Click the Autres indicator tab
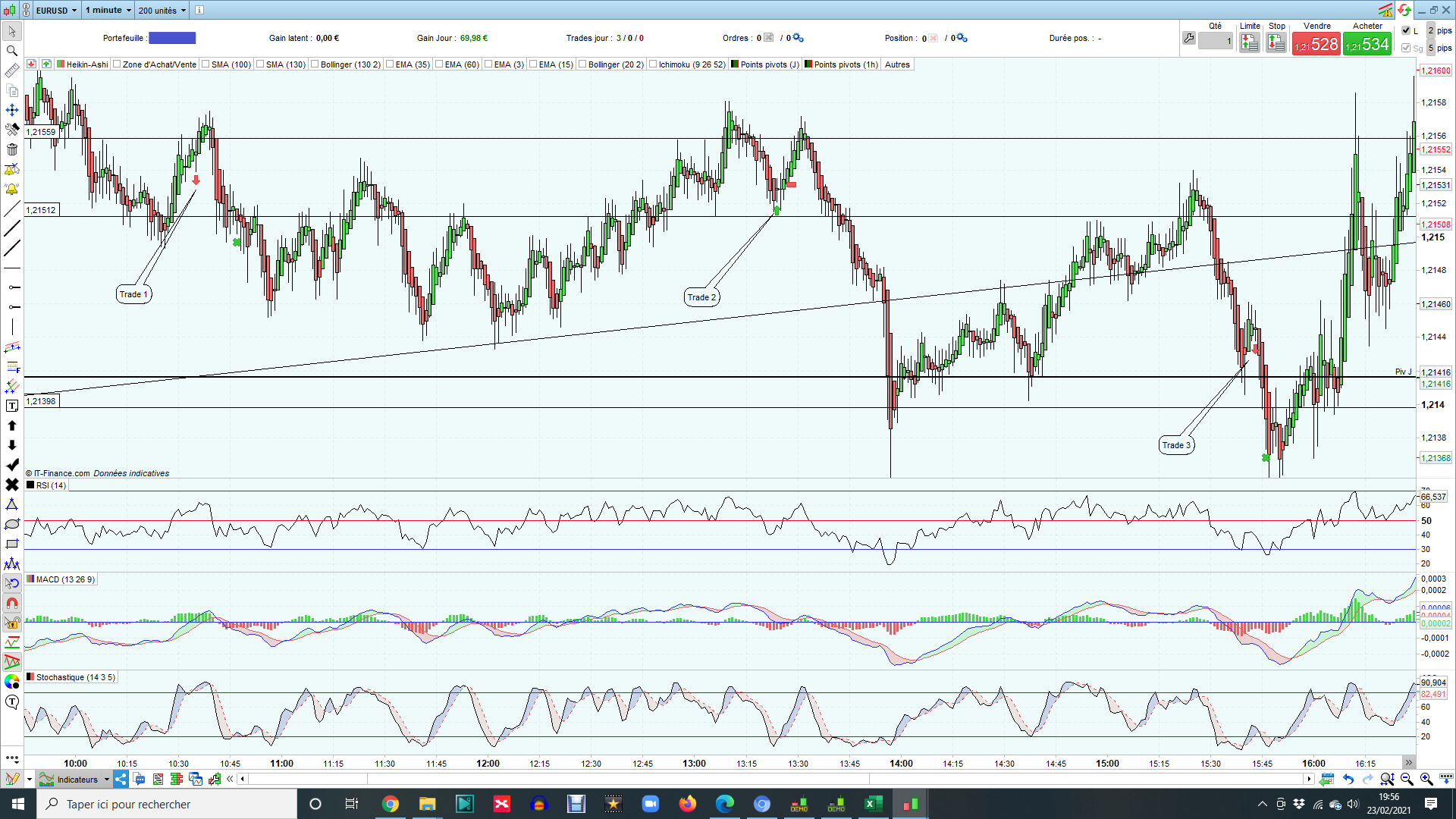This screenshot has width=1456, height=819. point(897,64)
